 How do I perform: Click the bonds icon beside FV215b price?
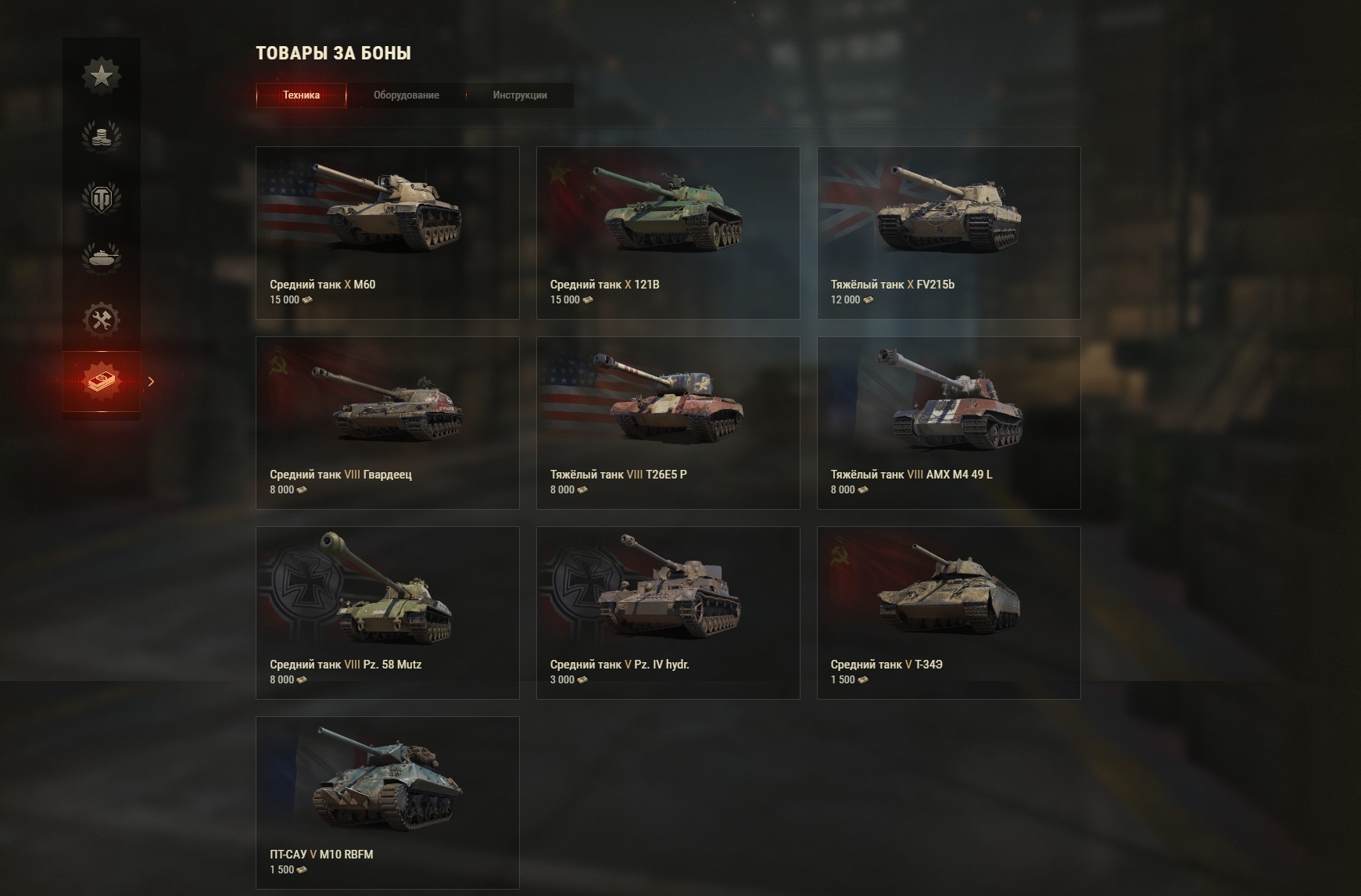(x=868, y=300)
